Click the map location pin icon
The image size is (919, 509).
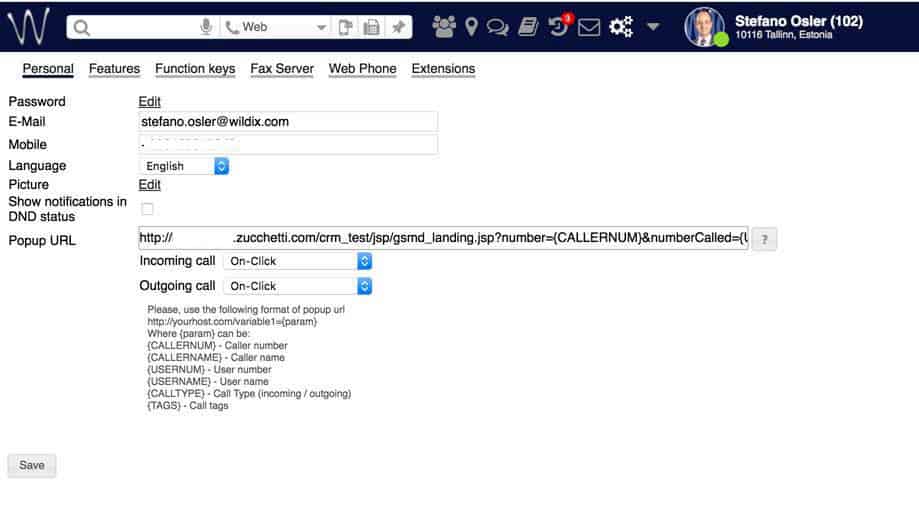tap(471, 27)
